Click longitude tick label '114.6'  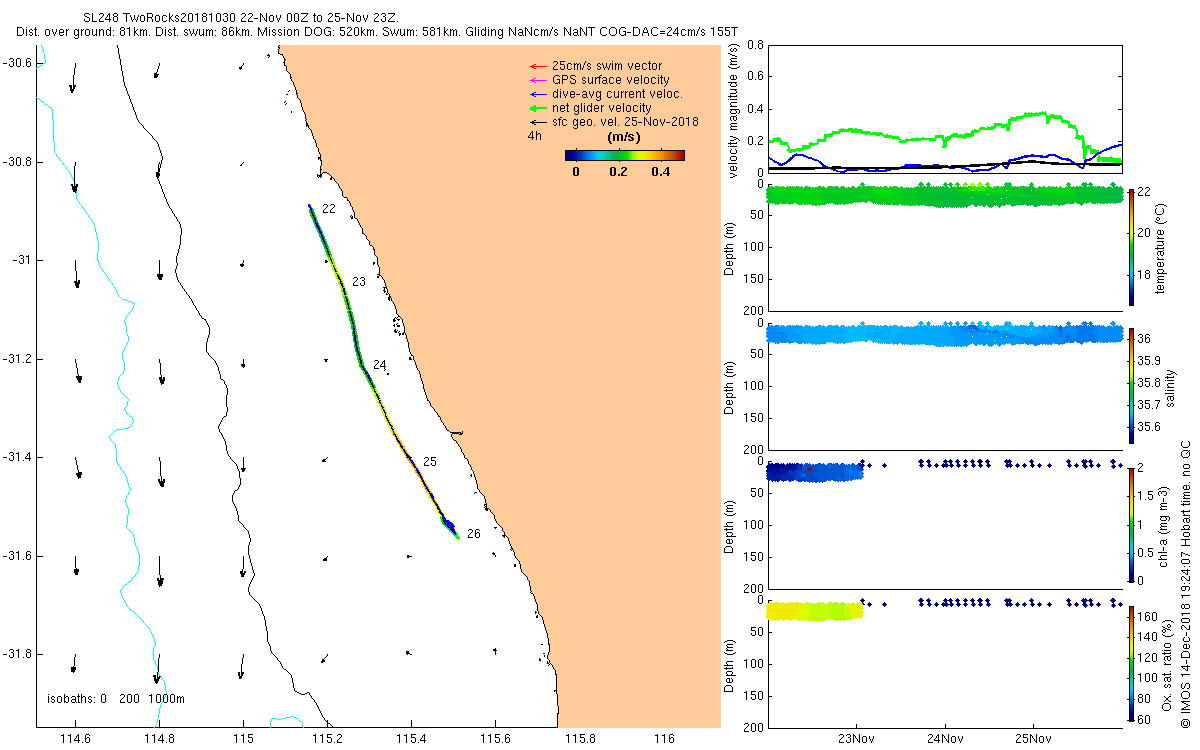(x=76, y=739)
